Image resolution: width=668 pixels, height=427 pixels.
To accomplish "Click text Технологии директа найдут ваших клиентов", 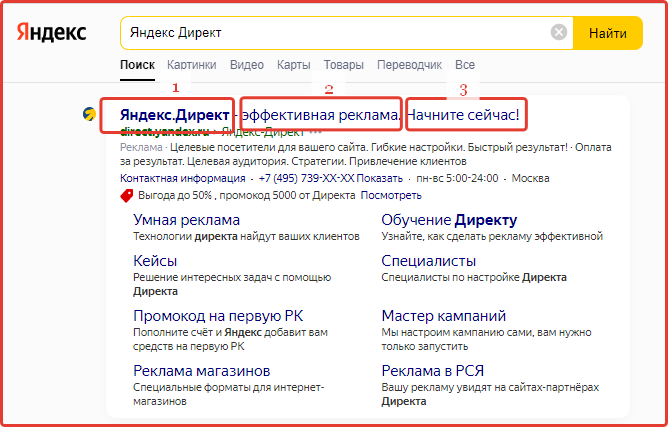I will pos(246,236).
